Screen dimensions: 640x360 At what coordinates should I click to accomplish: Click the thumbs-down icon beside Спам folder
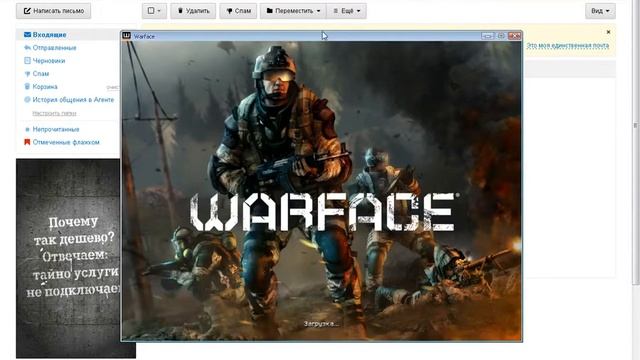click(x=27, y=74)
